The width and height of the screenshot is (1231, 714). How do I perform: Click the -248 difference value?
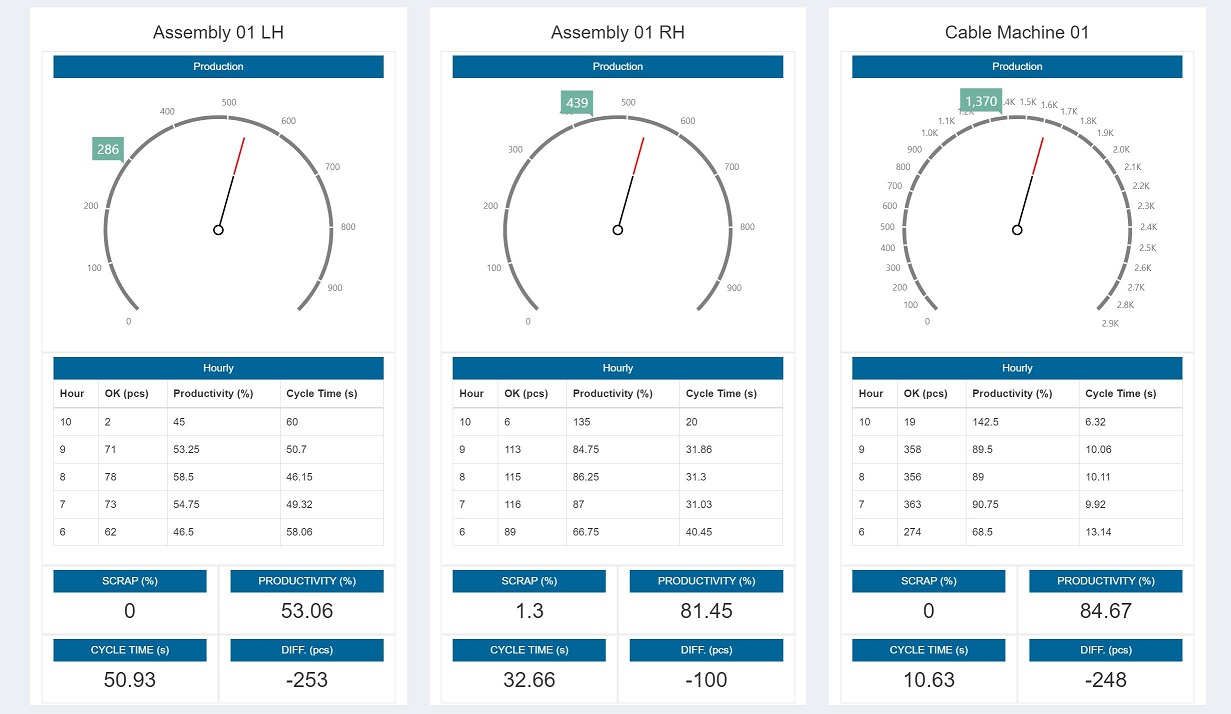[x=1105, y=680]
